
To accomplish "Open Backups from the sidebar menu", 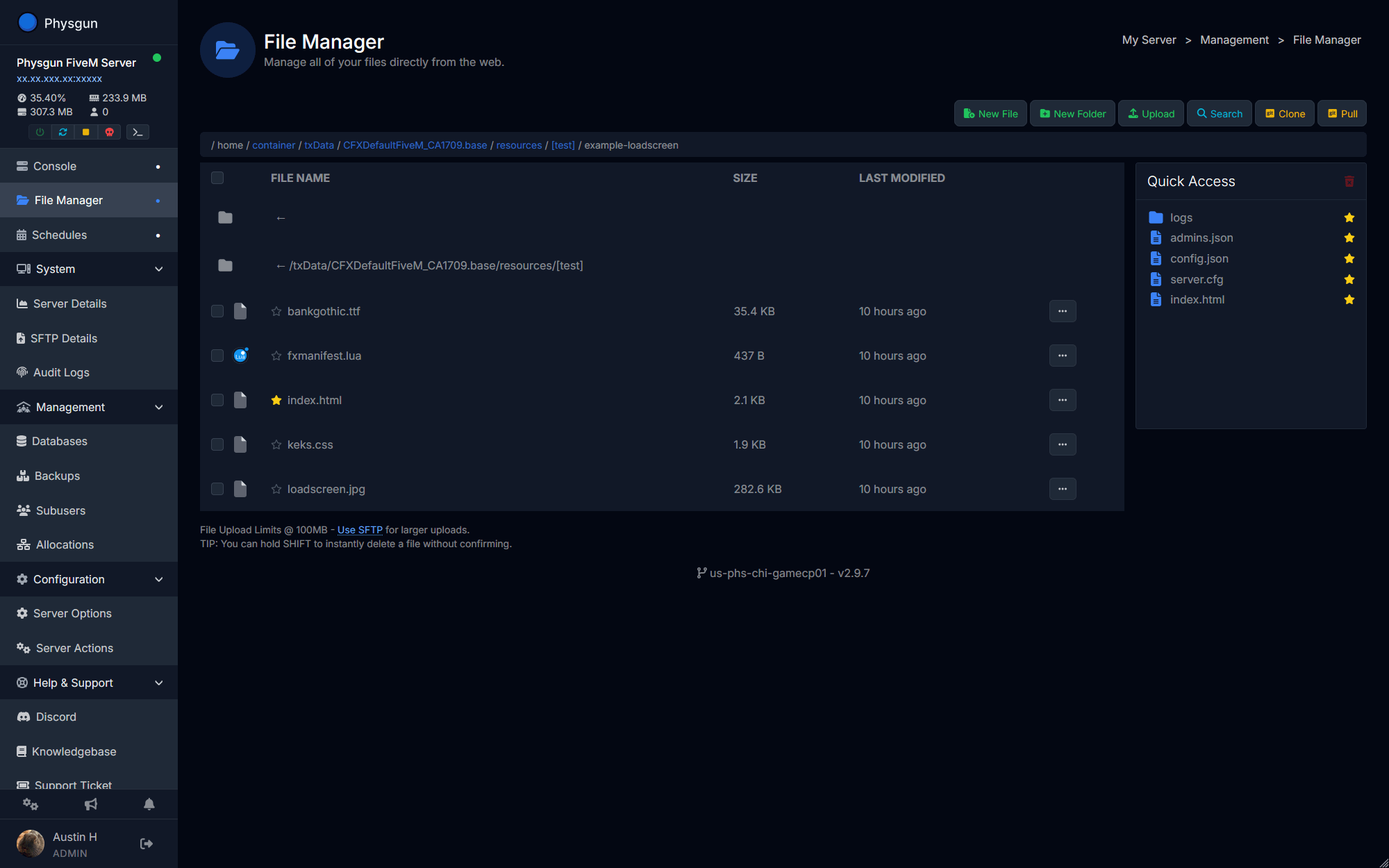I will [57, 476].
